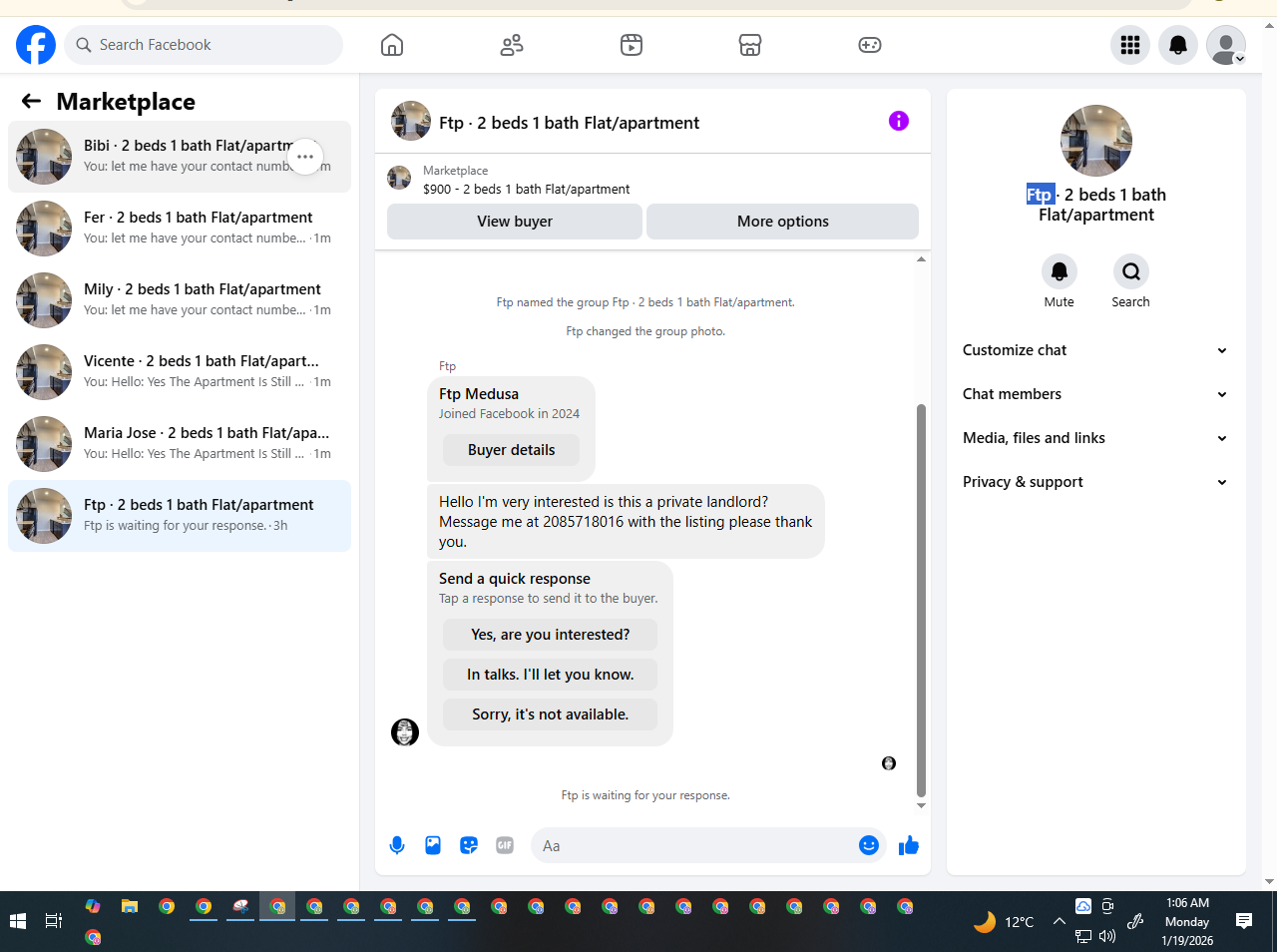Open the Friends icon in top navigation
1277x952 pixels.
pyautogui.click(x=512, y=45)
